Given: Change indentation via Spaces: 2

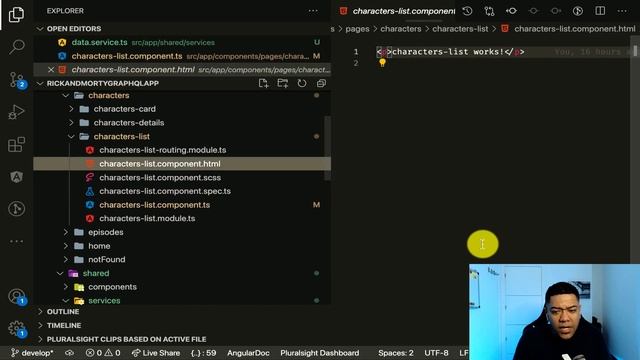Looking at the screenshot, I should click(396, 353).
